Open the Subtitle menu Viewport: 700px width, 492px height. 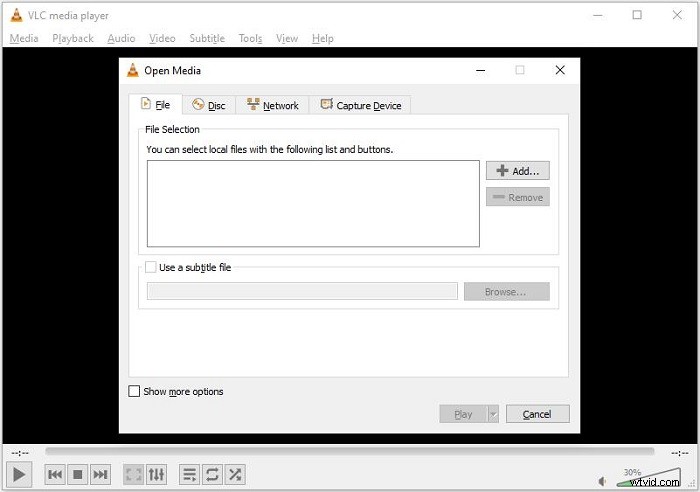pyautogui.click(x=207, y=38)
